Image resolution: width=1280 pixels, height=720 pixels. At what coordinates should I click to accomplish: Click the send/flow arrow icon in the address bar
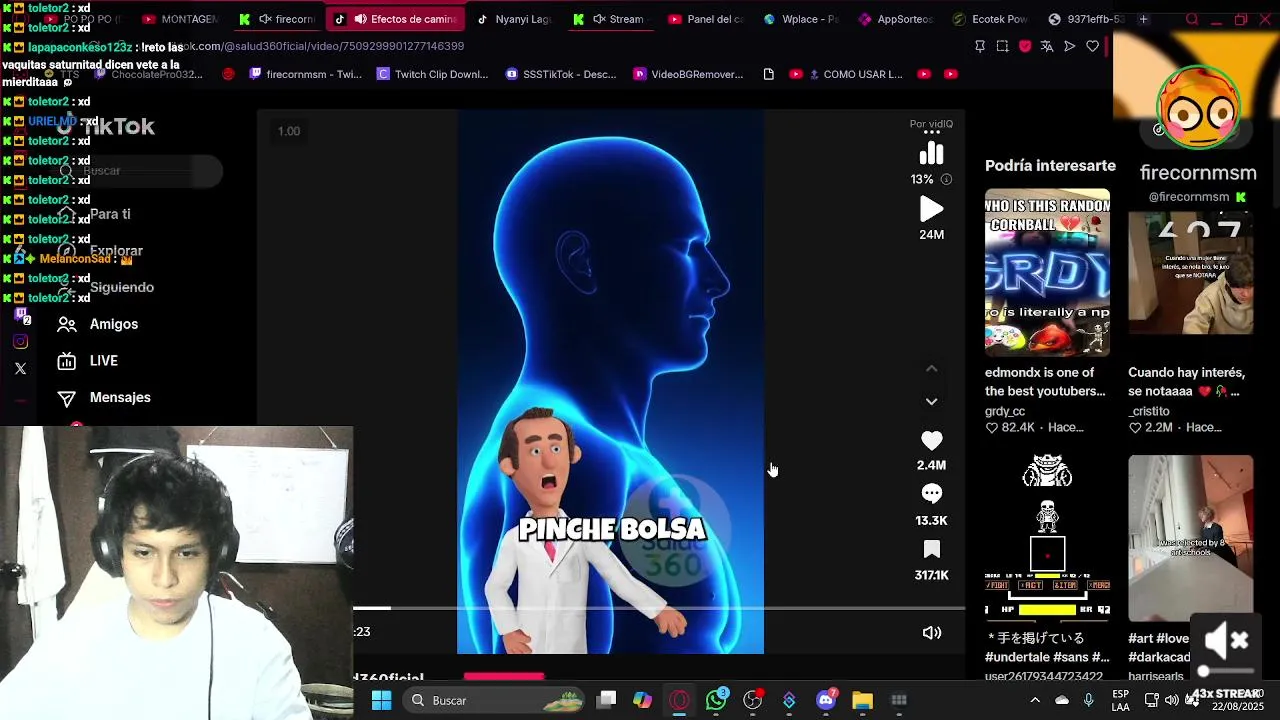(1070, 46)
